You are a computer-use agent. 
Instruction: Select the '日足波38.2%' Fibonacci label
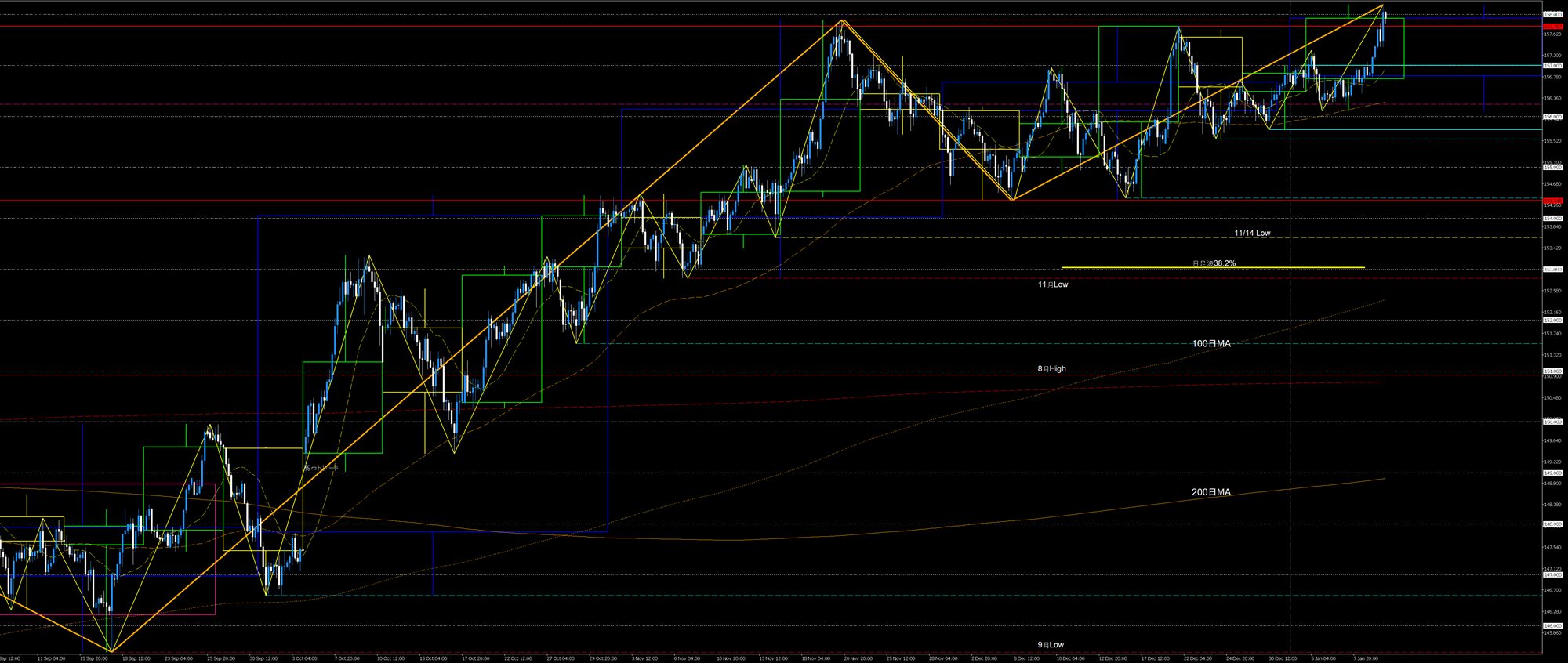coord(1214,263)
